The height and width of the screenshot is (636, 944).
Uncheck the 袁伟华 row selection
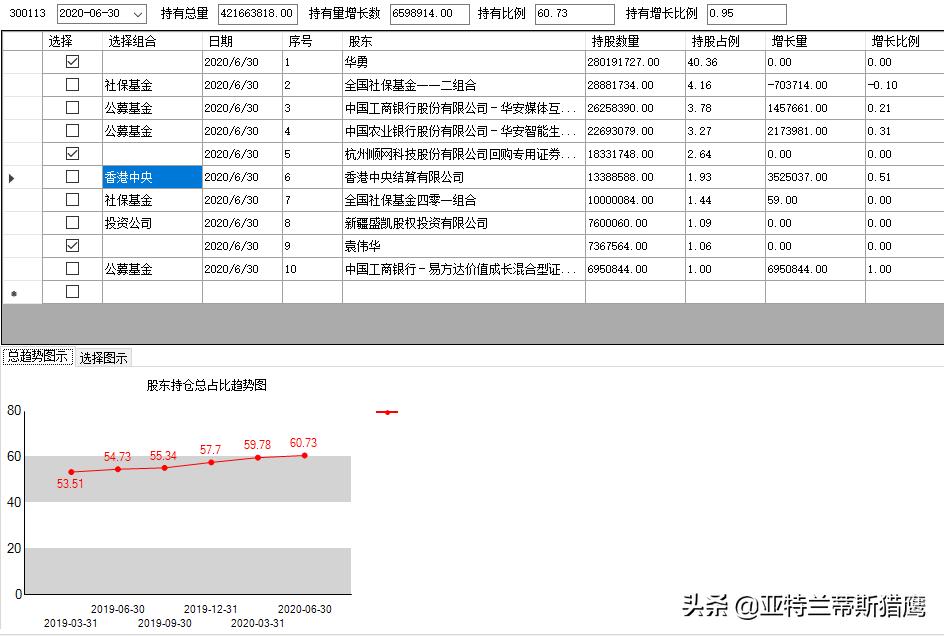coord(70,246)
